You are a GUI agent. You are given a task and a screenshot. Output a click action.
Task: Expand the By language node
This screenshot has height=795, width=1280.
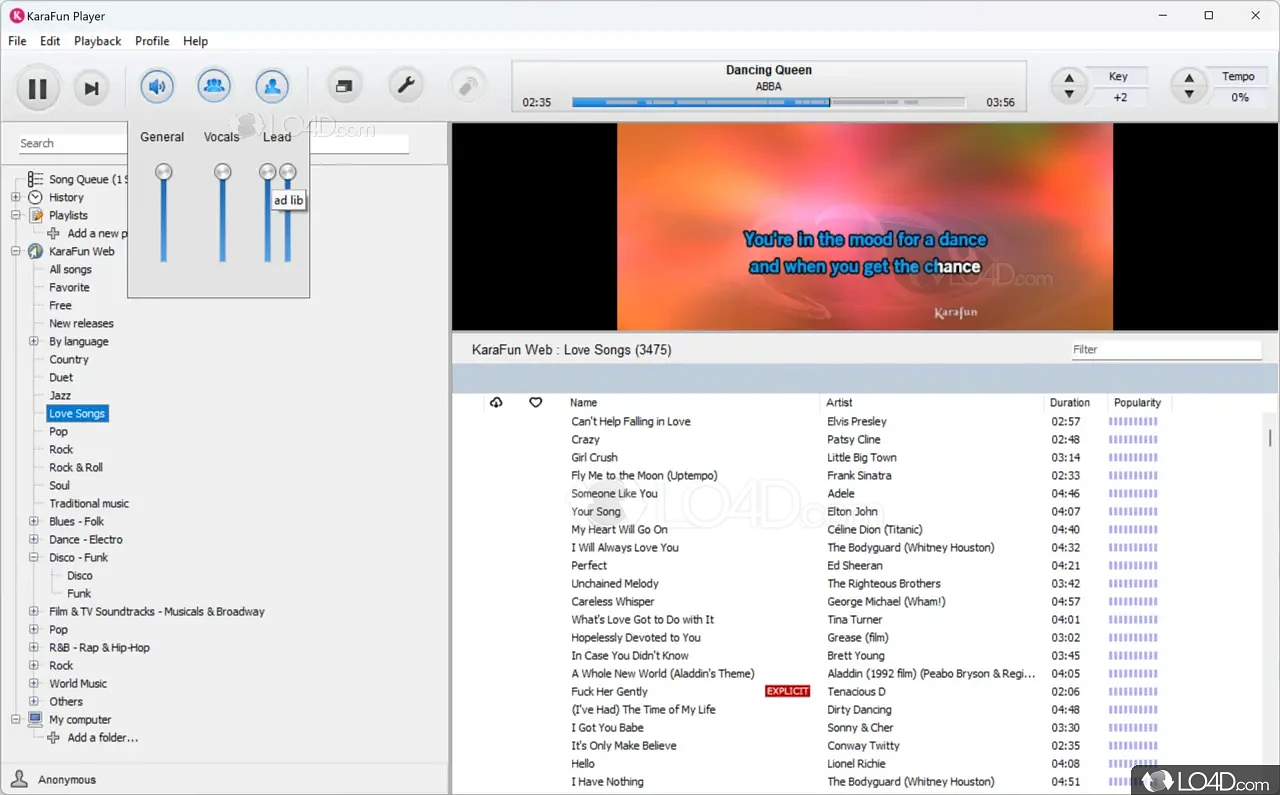coord(35,341)
